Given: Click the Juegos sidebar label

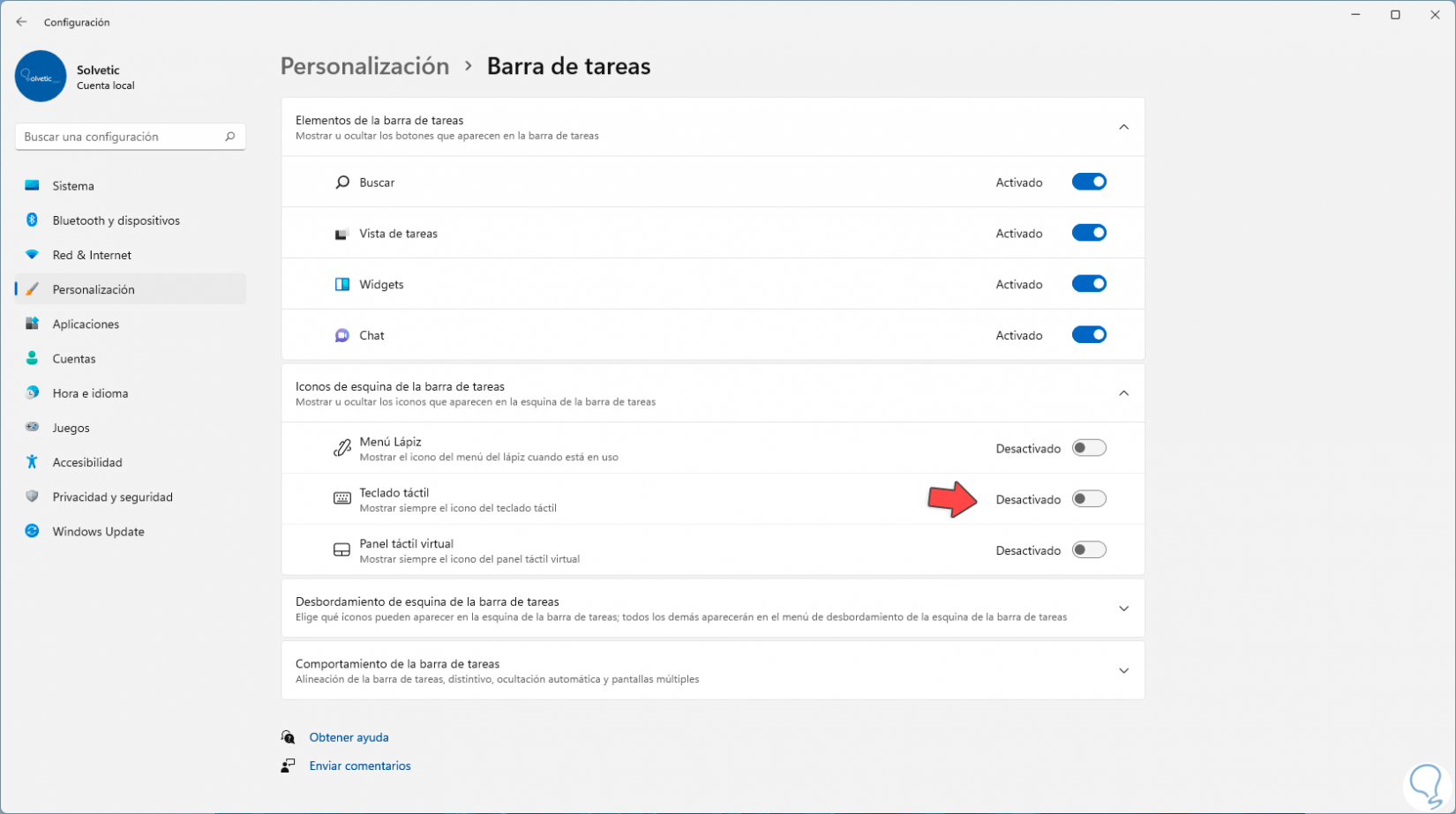Looking at the screenshot, I should (71, 428).
